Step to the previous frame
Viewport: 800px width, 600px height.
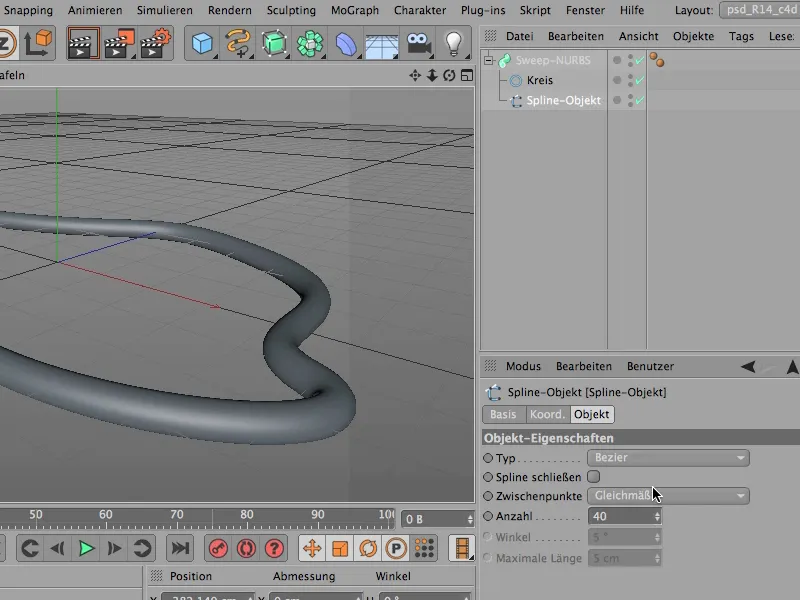58,548
